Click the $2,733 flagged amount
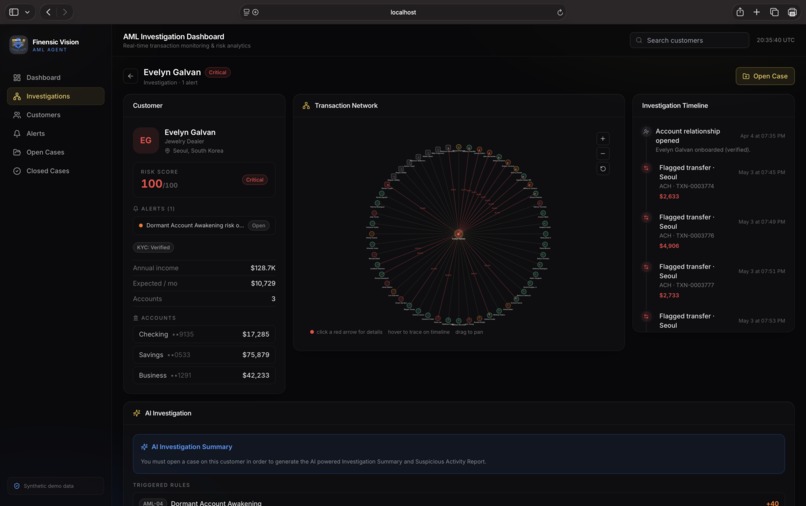Viewport: 806px width, 506px height. [x=669, y=295]
